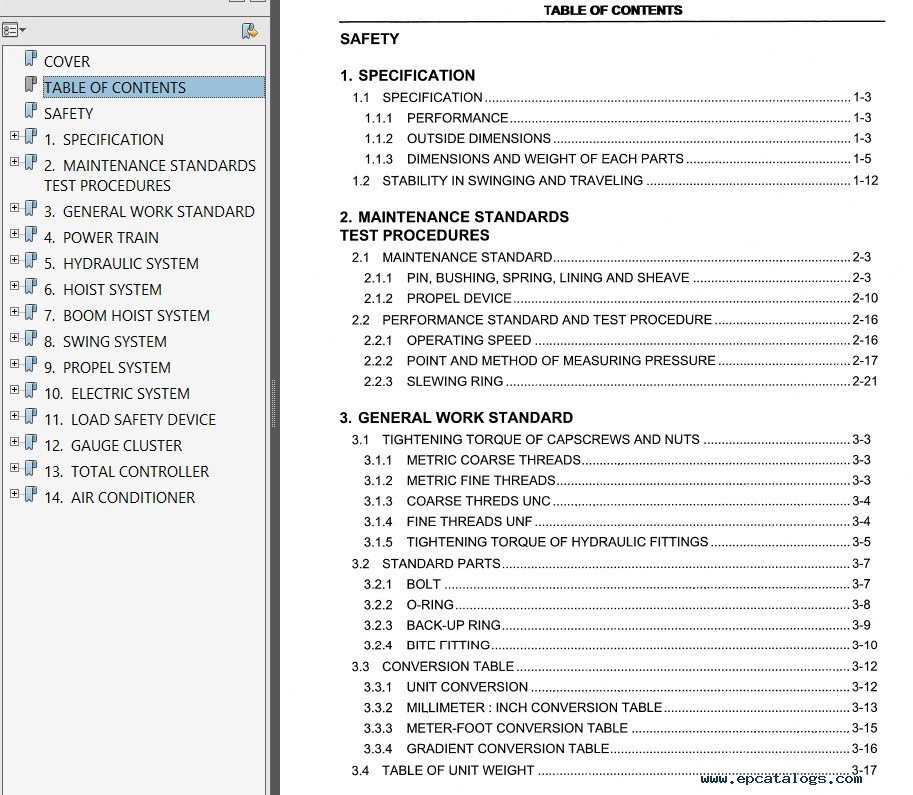Open the COVER bookmark
Viewport: 913px width, 795px height.
coord(67,62)
